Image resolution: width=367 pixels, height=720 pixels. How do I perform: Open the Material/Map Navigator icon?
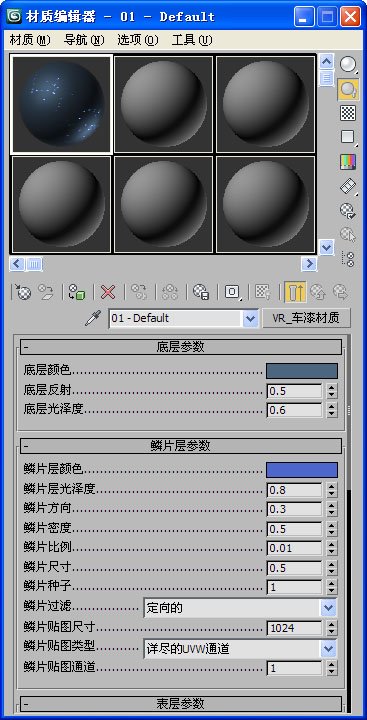coord(349,259)
